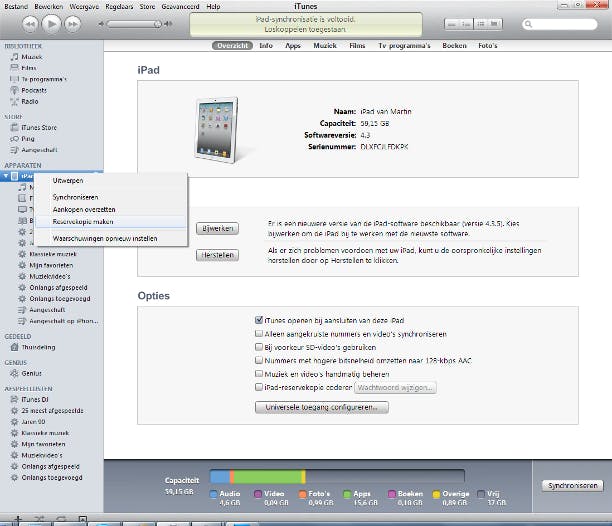Choose Synchroniseren from context menu
The image size is (612, 526).
tap(111, 197)
